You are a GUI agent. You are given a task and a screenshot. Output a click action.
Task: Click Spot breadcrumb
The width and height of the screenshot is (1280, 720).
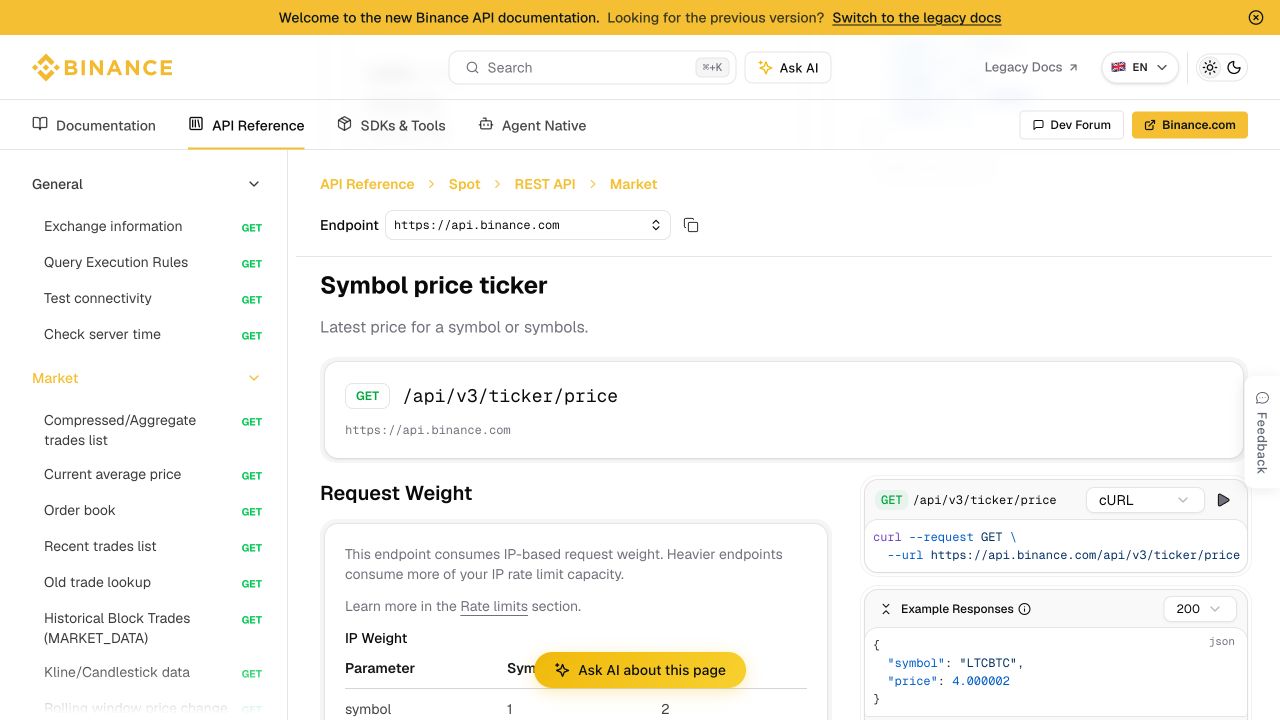464,184
